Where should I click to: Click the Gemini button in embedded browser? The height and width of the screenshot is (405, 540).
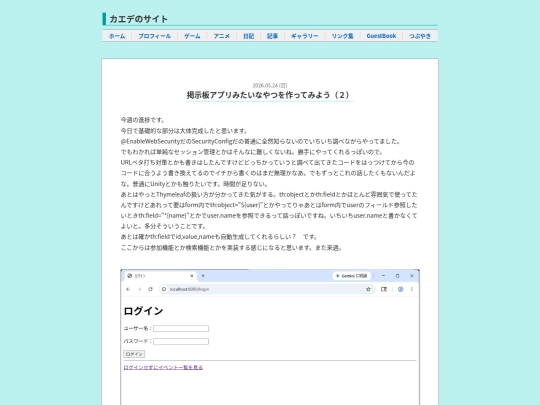tap(352, 276)
